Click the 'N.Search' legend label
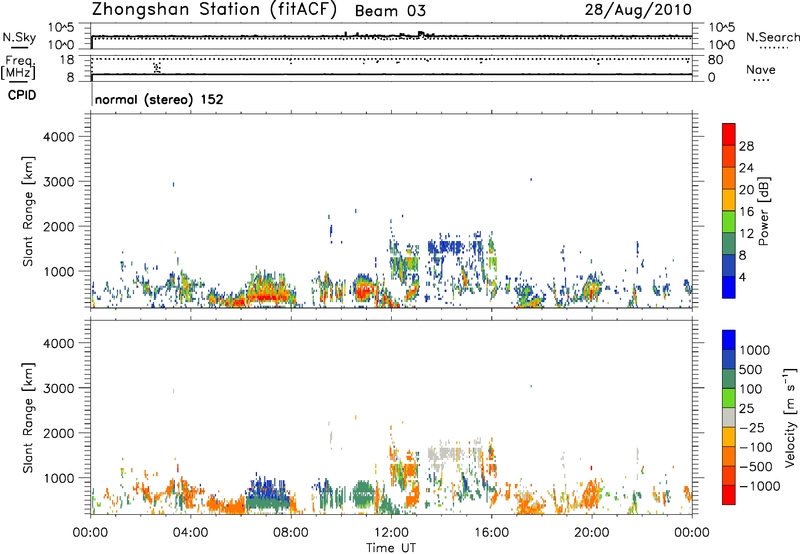The width and height of the screenshot is (800, 554). pos(772,37)
